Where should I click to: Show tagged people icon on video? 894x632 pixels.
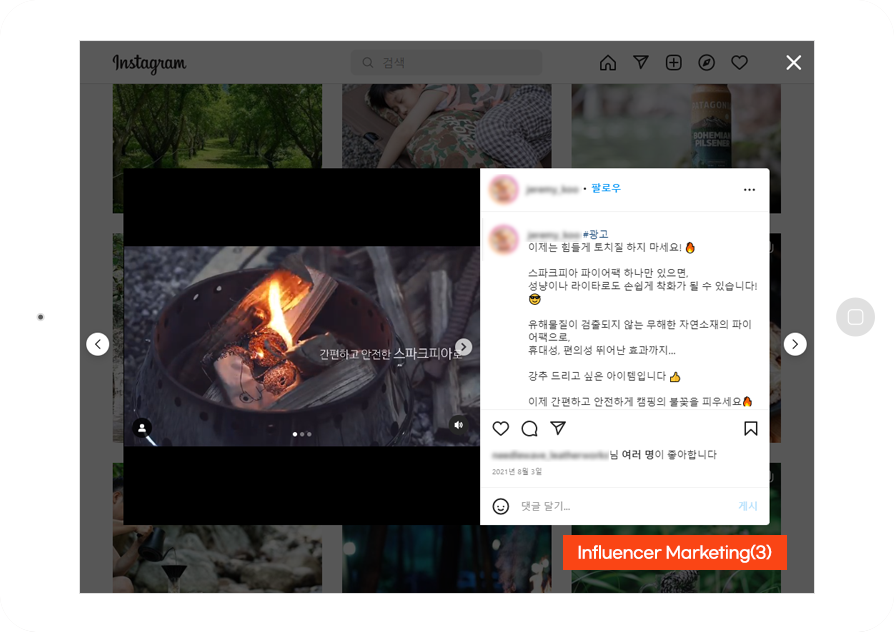pyautogui.click(x=142, y=427)
